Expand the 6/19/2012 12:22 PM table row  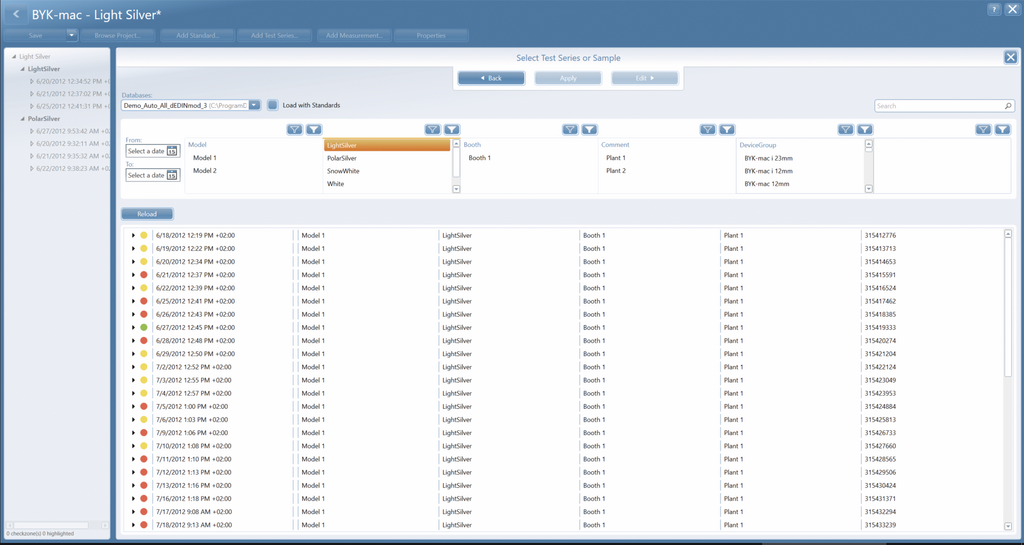(133, 248)
